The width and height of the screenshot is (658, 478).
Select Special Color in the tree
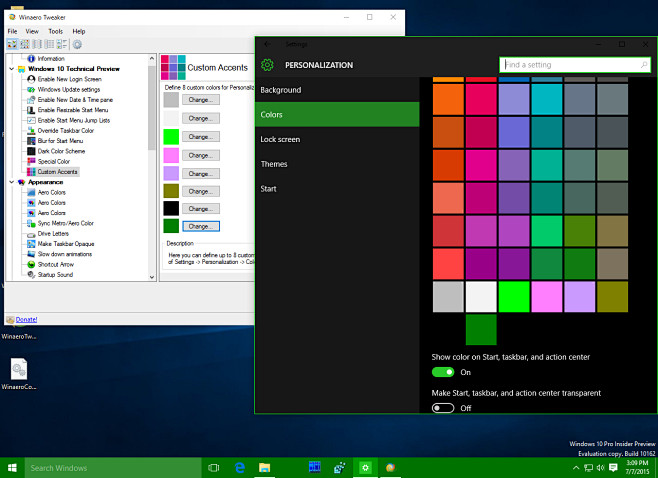53,161
